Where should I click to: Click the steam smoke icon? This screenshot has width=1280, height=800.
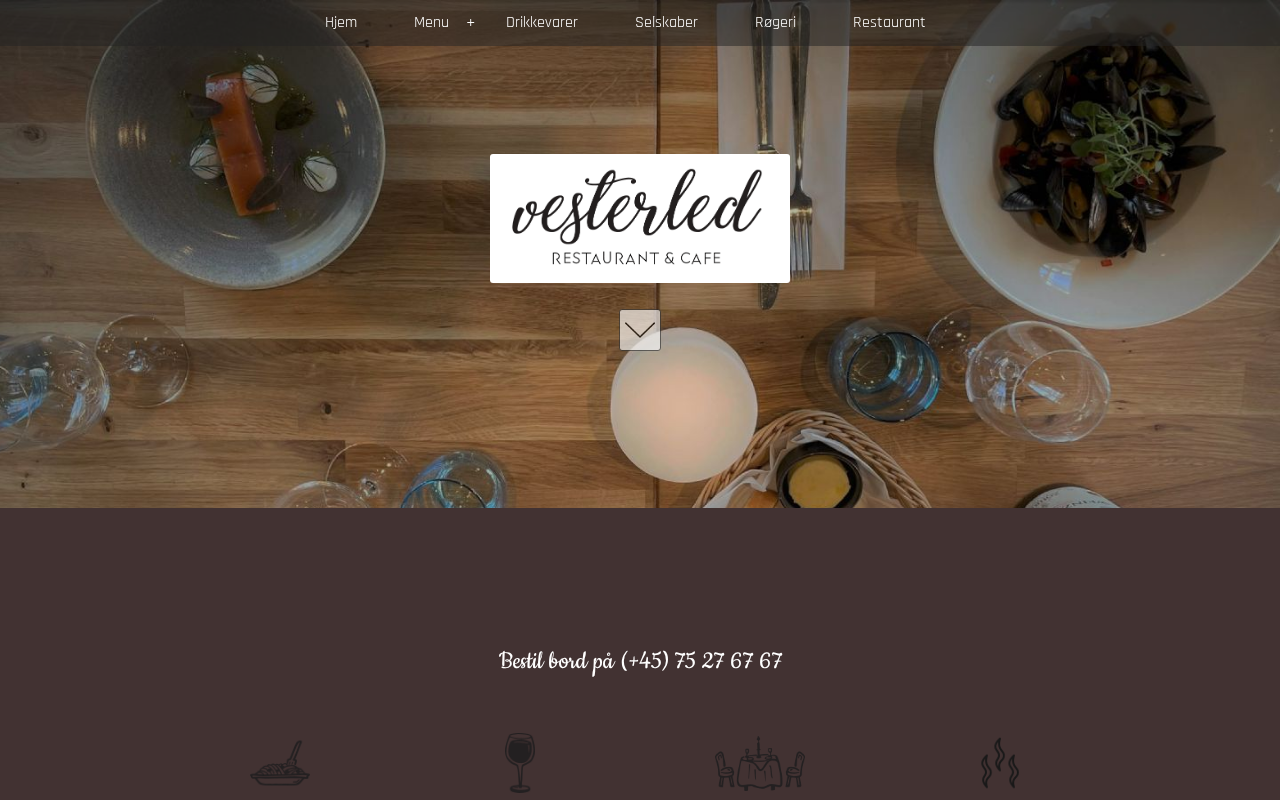(x=1000, y=763)
